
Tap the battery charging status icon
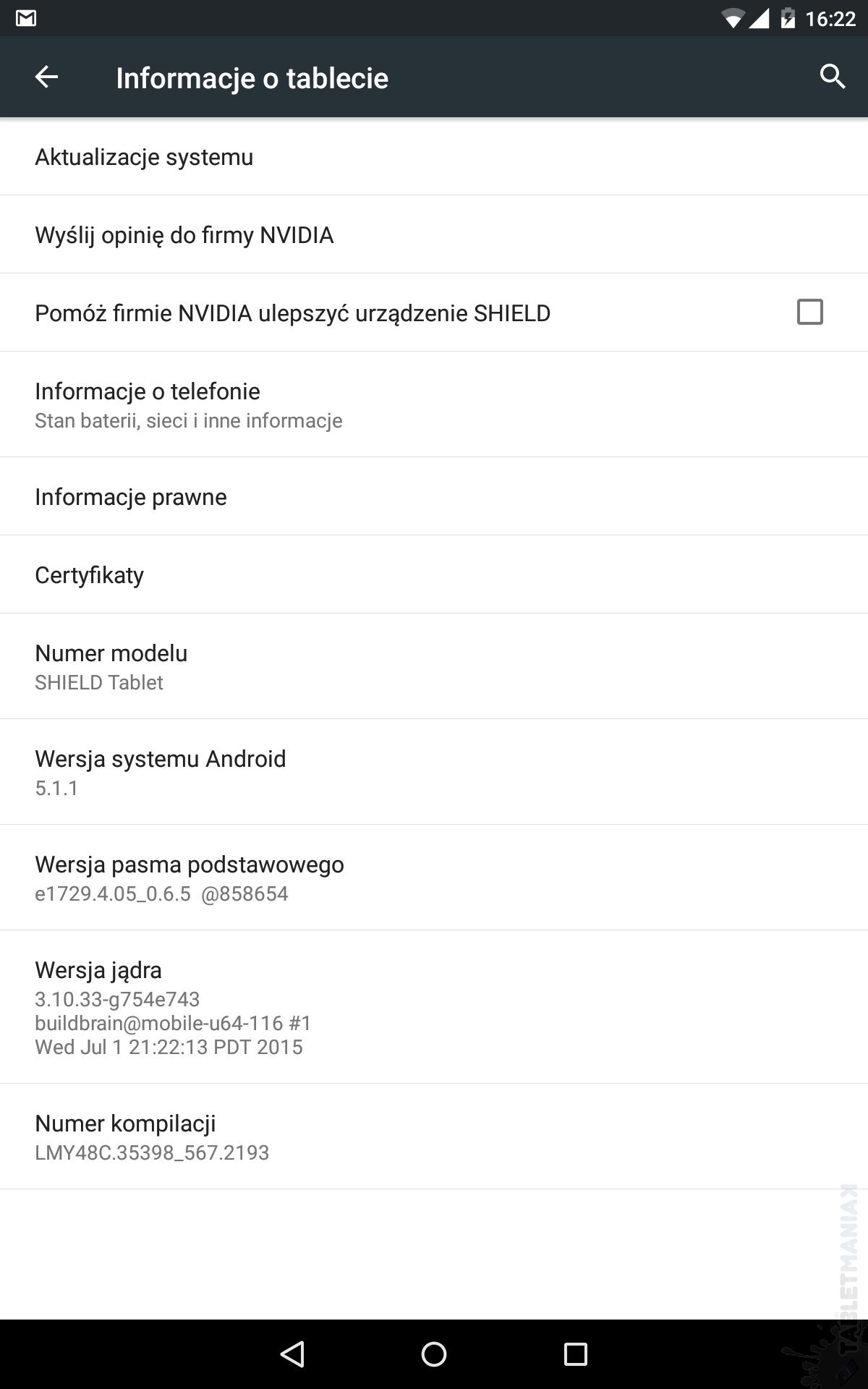coord(788,18)
